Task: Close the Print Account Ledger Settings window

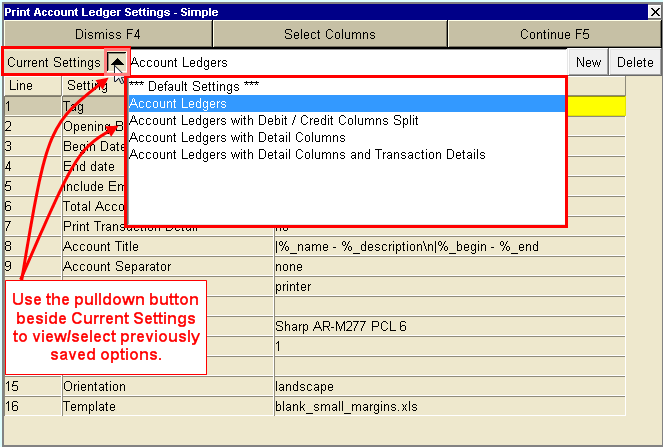Action: point(654,12)
